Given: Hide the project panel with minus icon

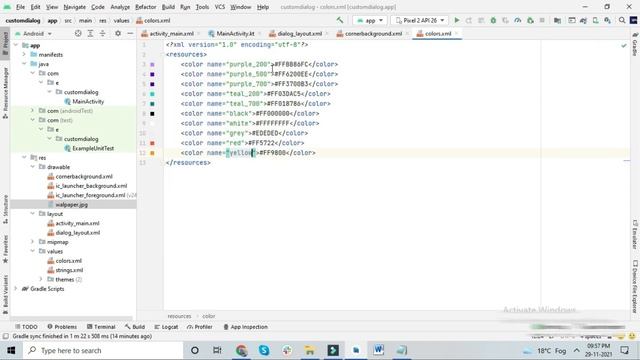Looking at the screenshot, I should (x=130, y=33).
